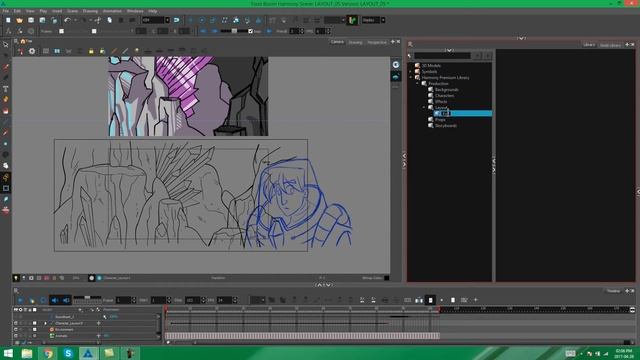Select the Props folder in Library
The width and height of the screenshot is (640, 360).
(440, 120)
